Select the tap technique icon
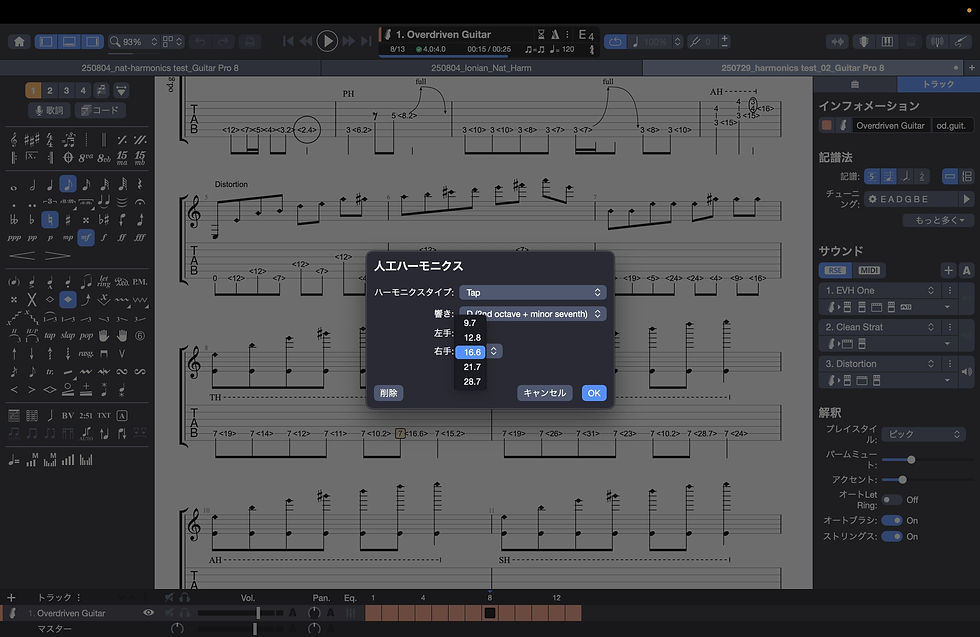Screen dimensions: 980x637 click(50, 336)
